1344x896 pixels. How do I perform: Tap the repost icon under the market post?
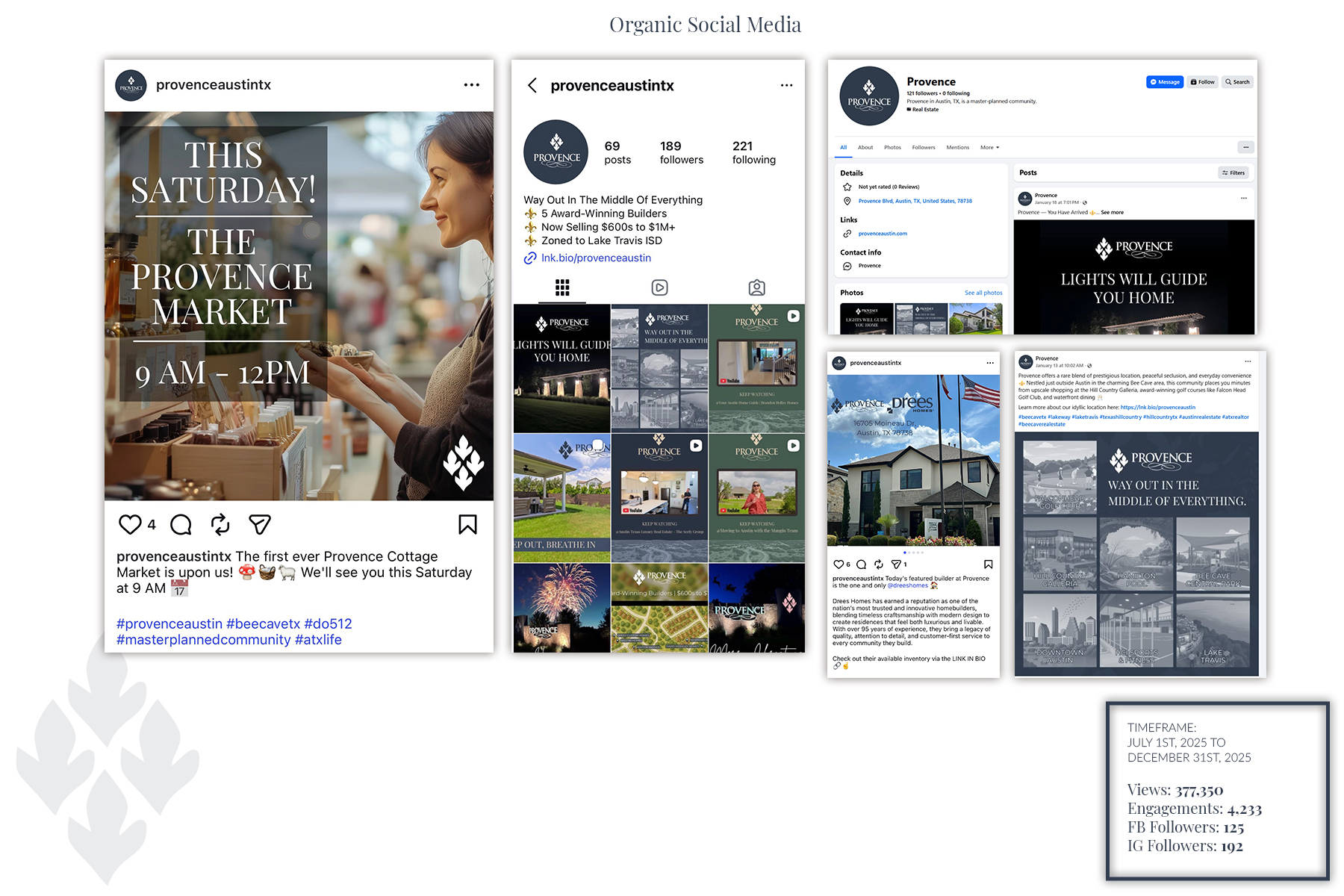(220, 525)
